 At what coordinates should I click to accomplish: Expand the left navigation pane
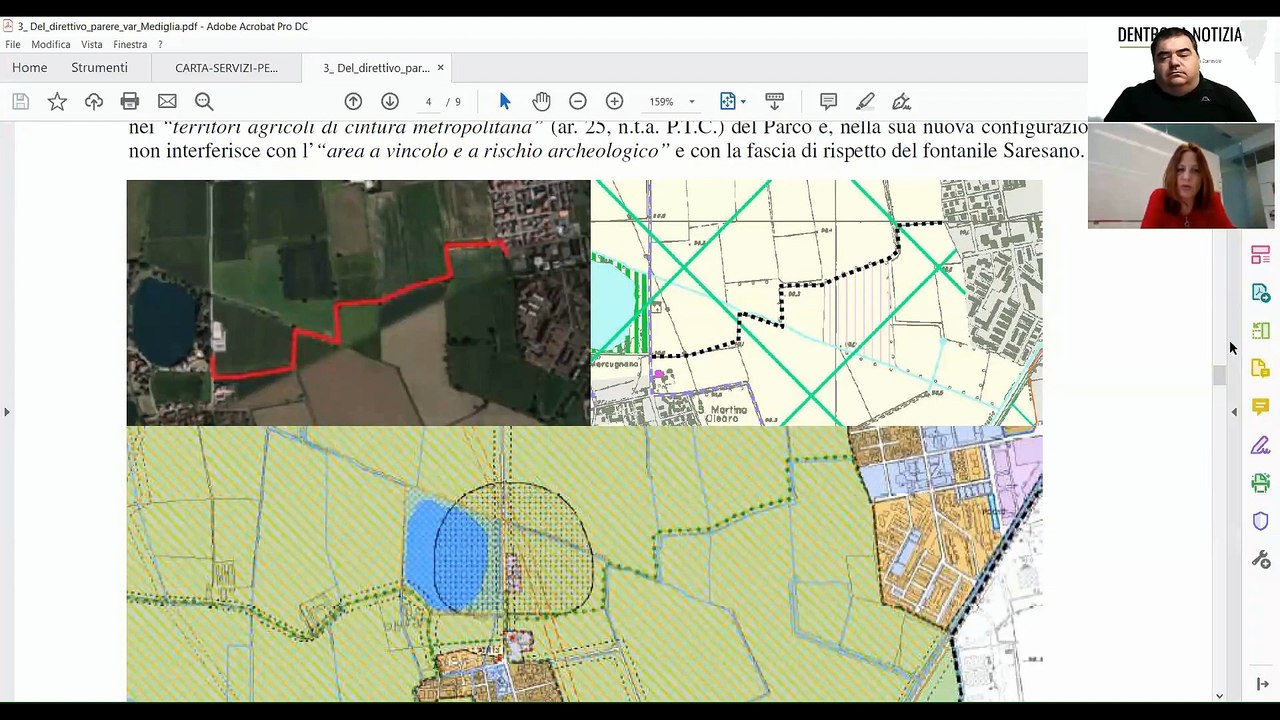pos(6,411)
